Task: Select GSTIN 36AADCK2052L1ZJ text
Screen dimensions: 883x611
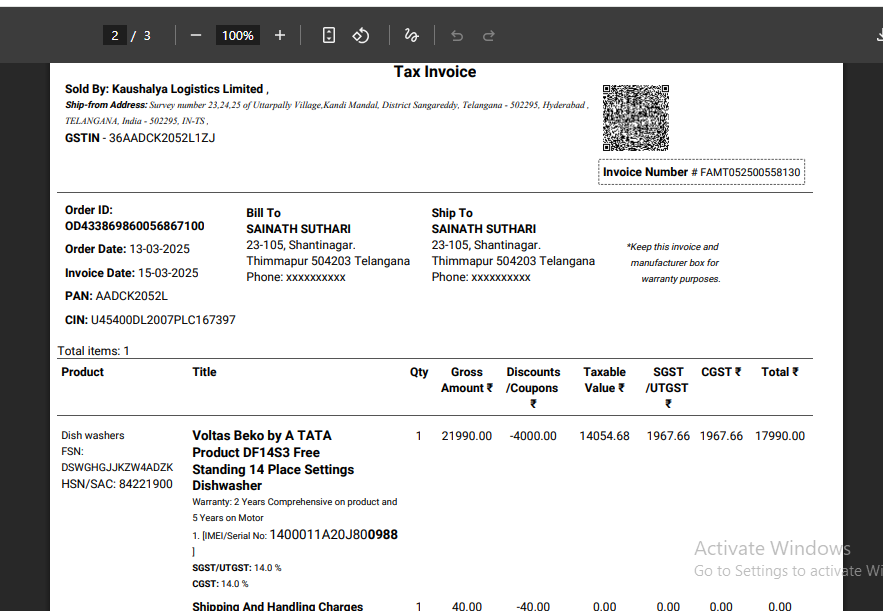Action: pyautogui.click(x=140, y=138)
